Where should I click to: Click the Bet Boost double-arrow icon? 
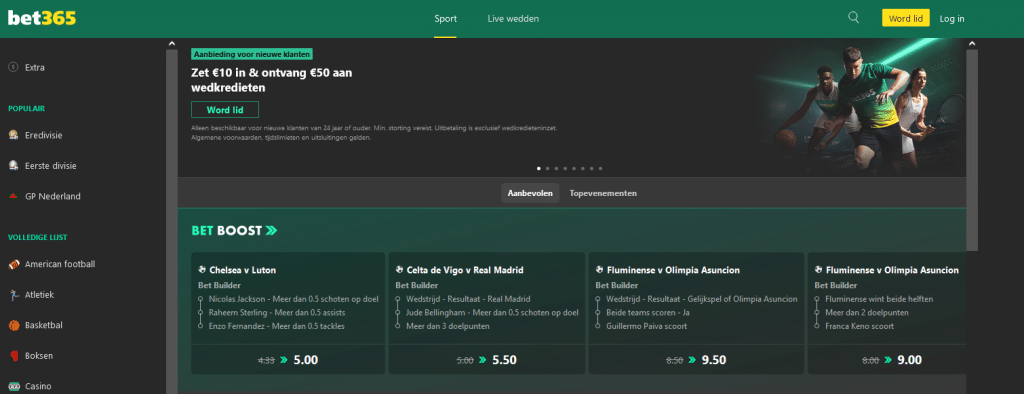tap(272, 230)
